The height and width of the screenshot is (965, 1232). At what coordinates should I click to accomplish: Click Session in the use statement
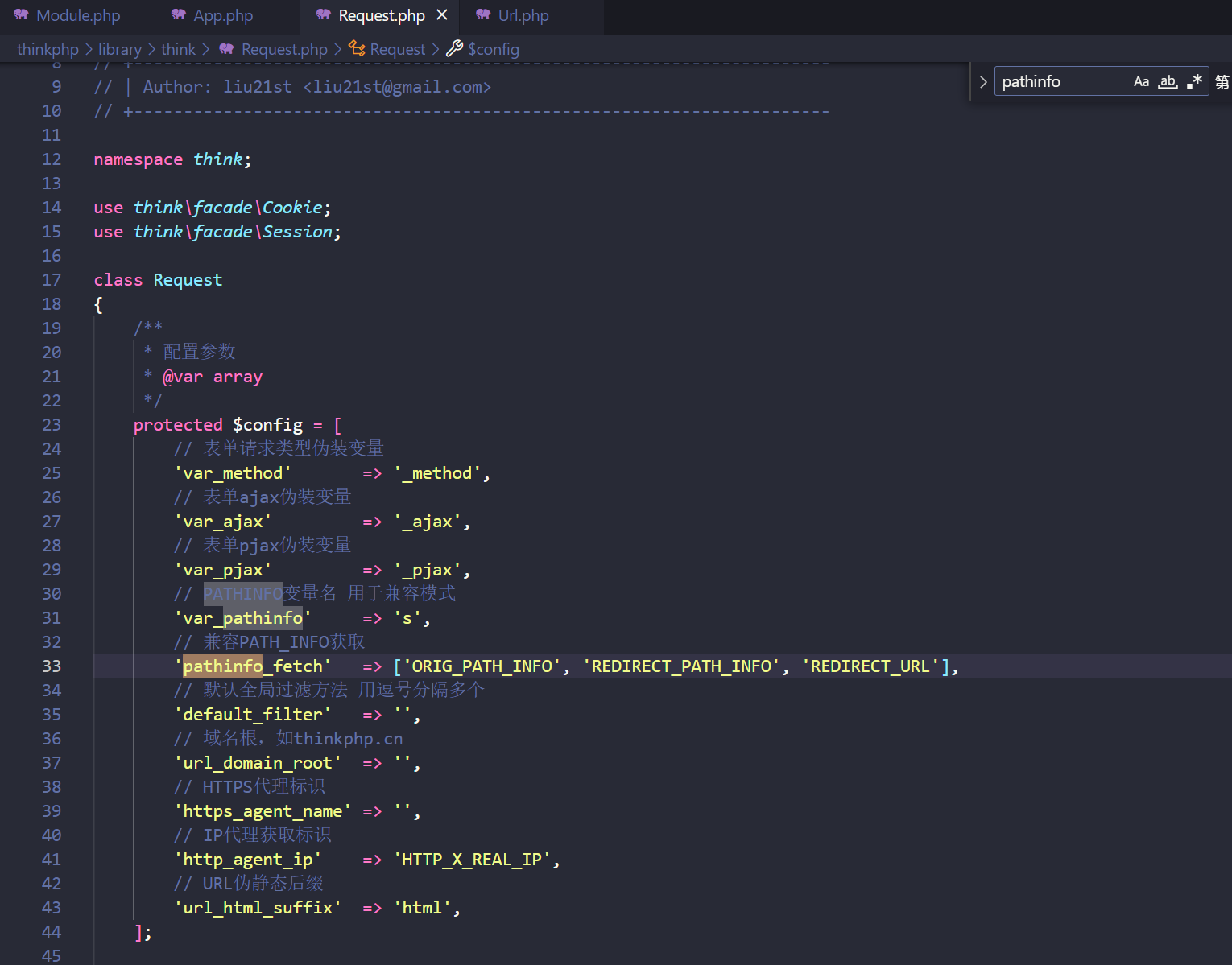click(297, 232)
